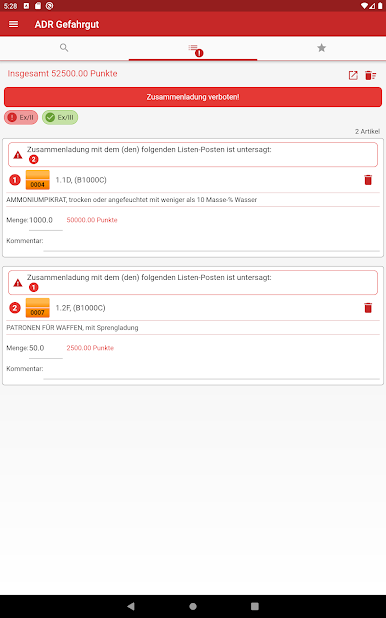Viewport: 386px width, 618px height.
Task: Open the hamburger navigation menu
Action: 13,24
